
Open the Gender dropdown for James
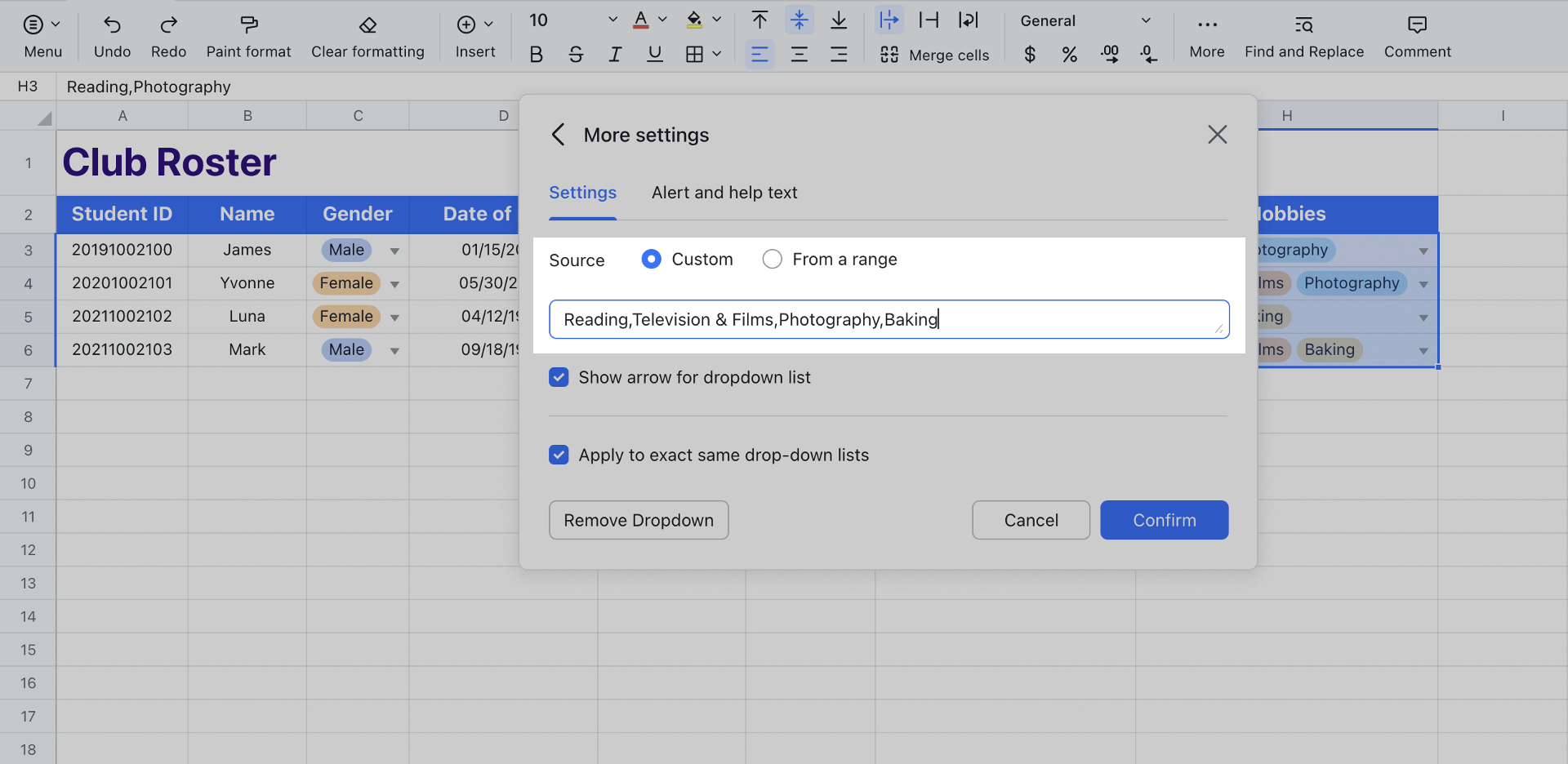pyautogui.click(x=394, y=251)
